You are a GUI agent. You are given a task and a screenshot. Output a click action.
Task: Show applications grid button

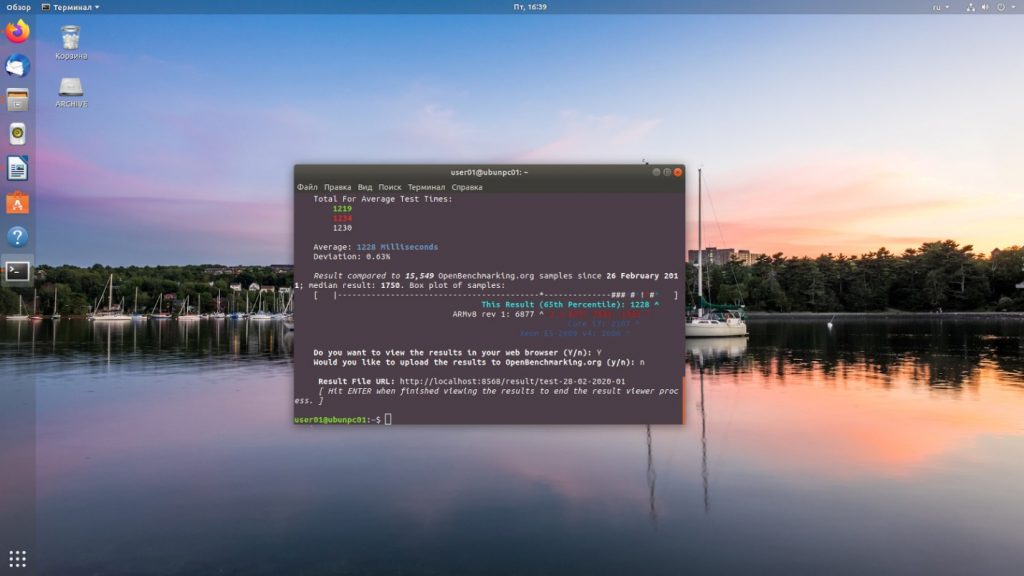pos(18,558)
